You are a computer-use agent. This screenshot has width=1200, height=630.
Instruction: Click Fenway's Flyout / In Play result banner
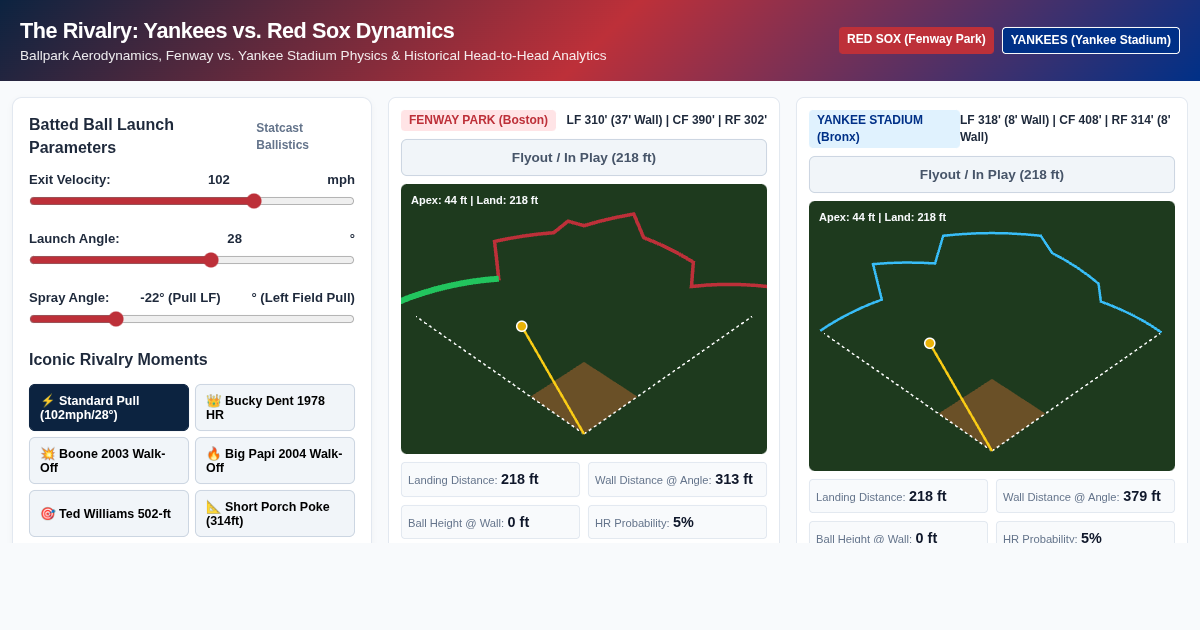(x=584, y=158)
